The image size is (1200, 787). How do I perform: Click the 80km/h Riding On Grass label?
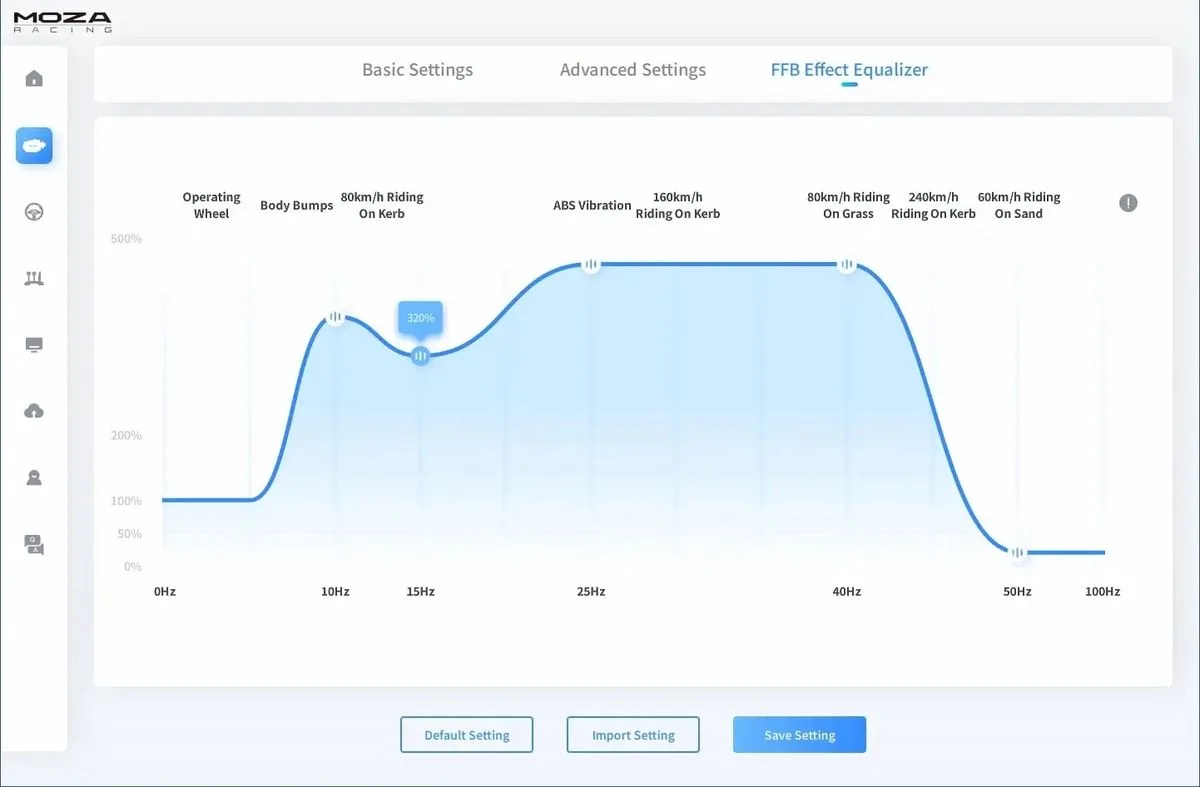point(848,205)
